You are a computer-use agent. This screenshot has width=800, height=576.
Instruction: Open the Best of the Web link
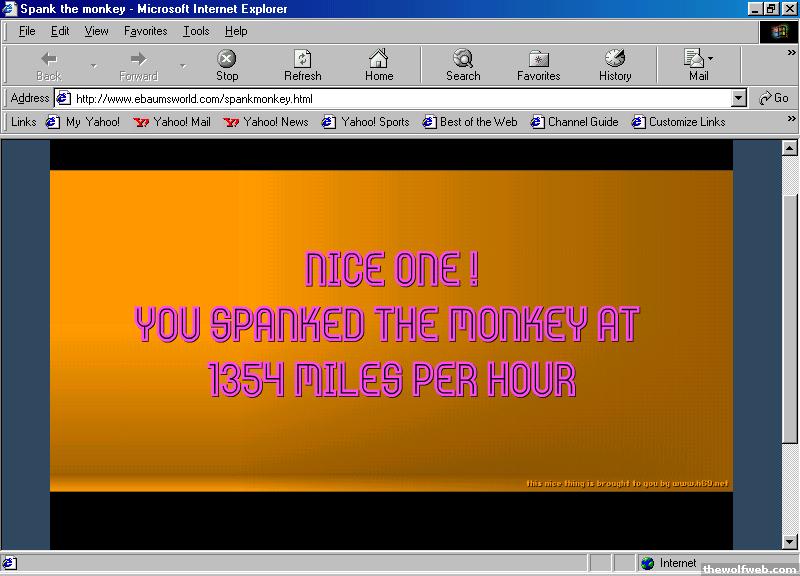(x=470, y=122)
